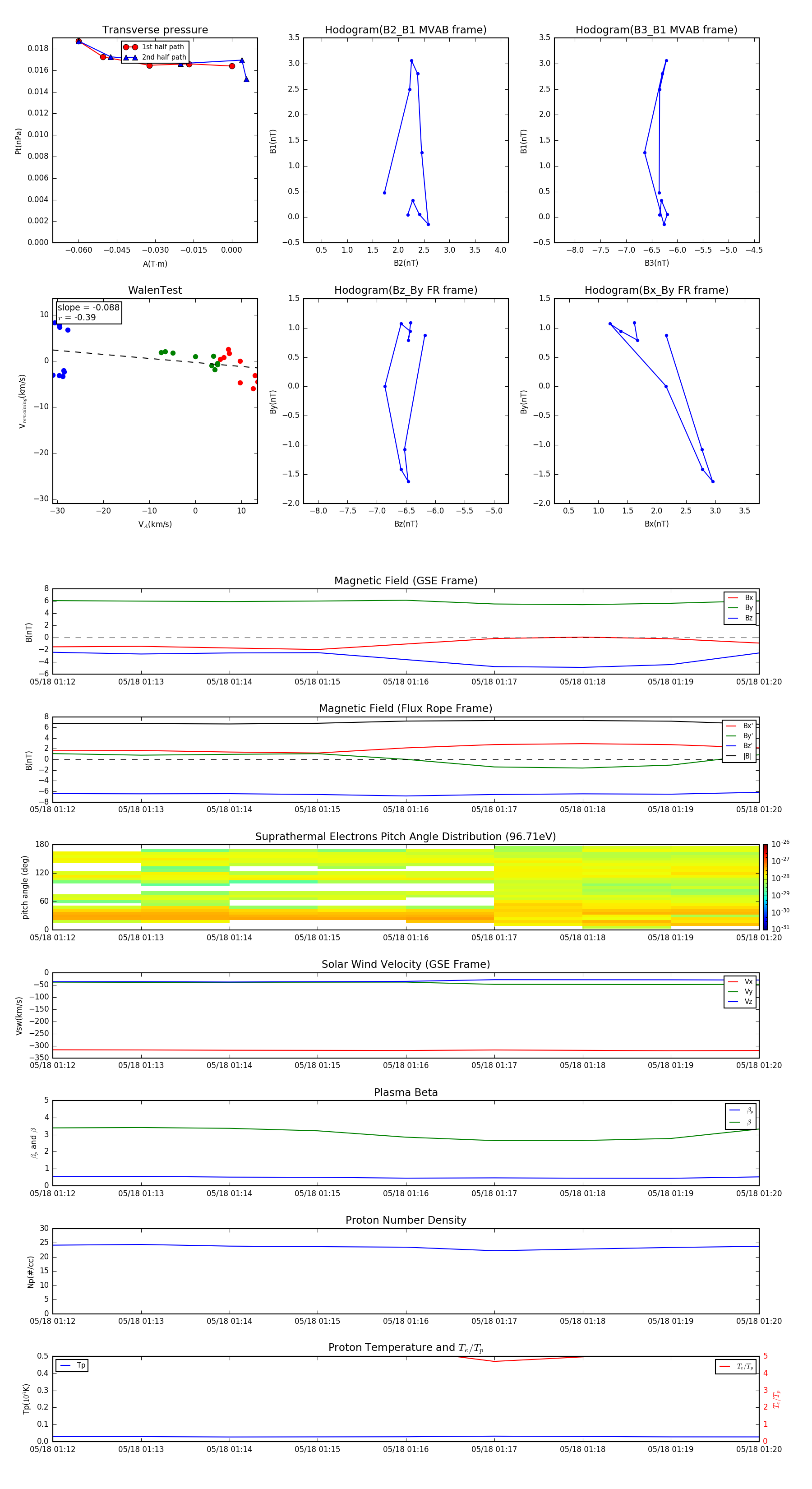Click the Tp legend box
This screenshot has width=812, height=1489.
click(x=72, y=1366)
